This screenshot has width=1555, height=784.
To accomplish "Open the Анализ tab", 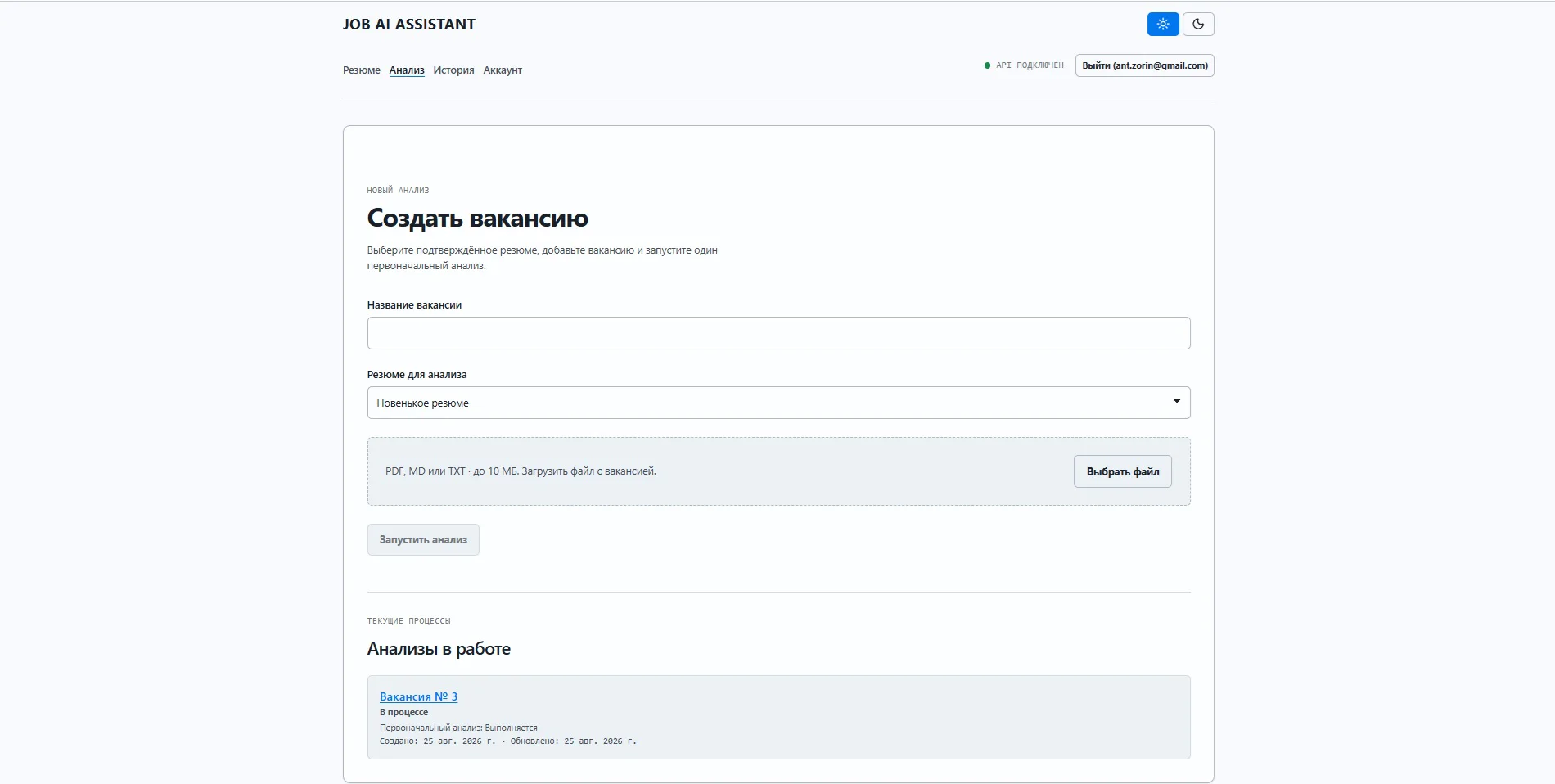I will coord(407,70).
